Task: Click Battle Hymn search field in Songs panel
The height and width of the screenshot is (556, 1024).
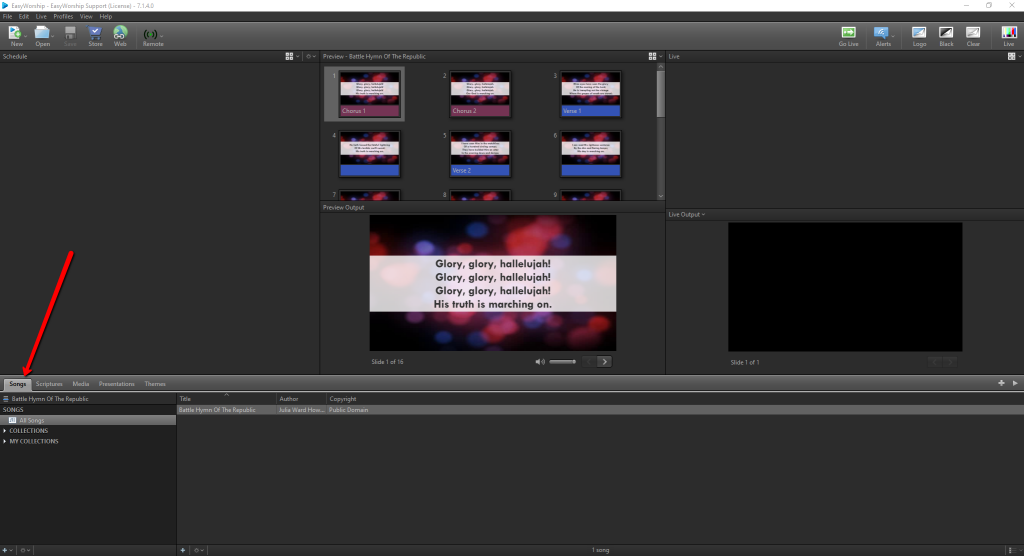Action: pyautogui.click(x=88, y=399)
